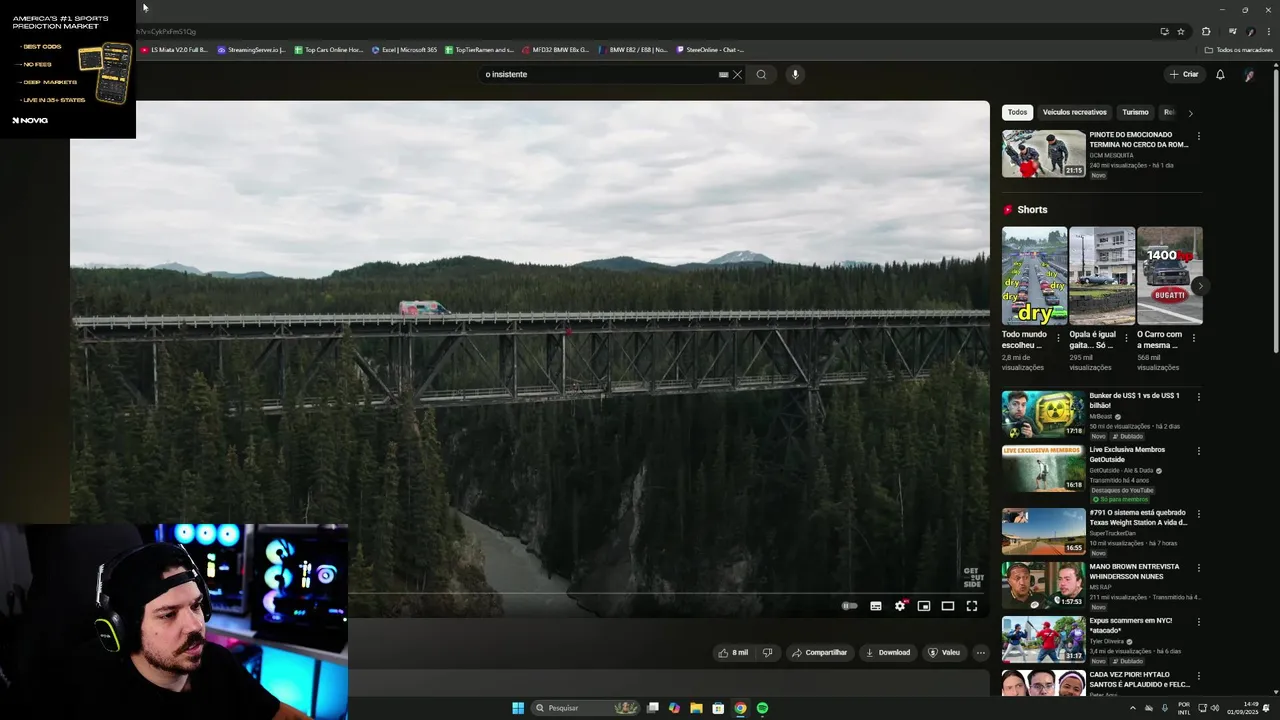Open Expus scammers em NYC video
The width and height of the screenshot is (1280, 720).
pos(1044,639)
